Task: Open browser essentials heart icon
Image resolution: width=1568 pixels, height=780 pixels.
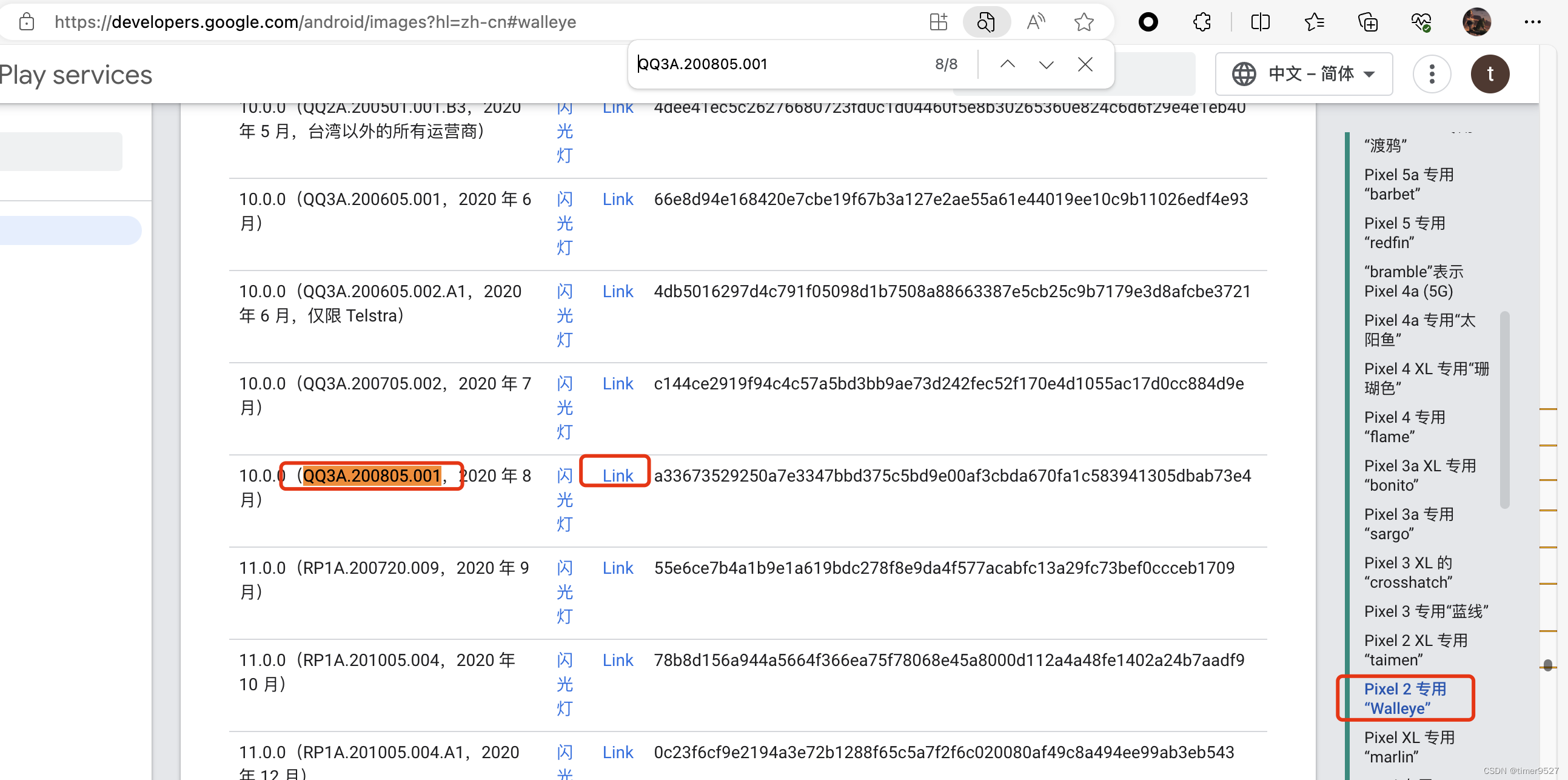Action: pyautogui.click(x=1421, y=22)
